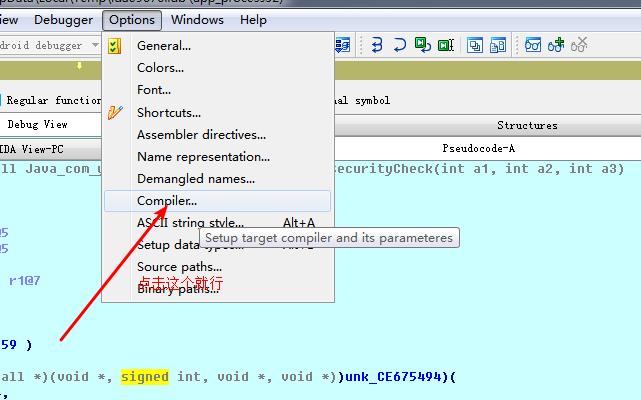Choose Font... in Options menu
The image size is (641, 400).
tap(217, 90)
